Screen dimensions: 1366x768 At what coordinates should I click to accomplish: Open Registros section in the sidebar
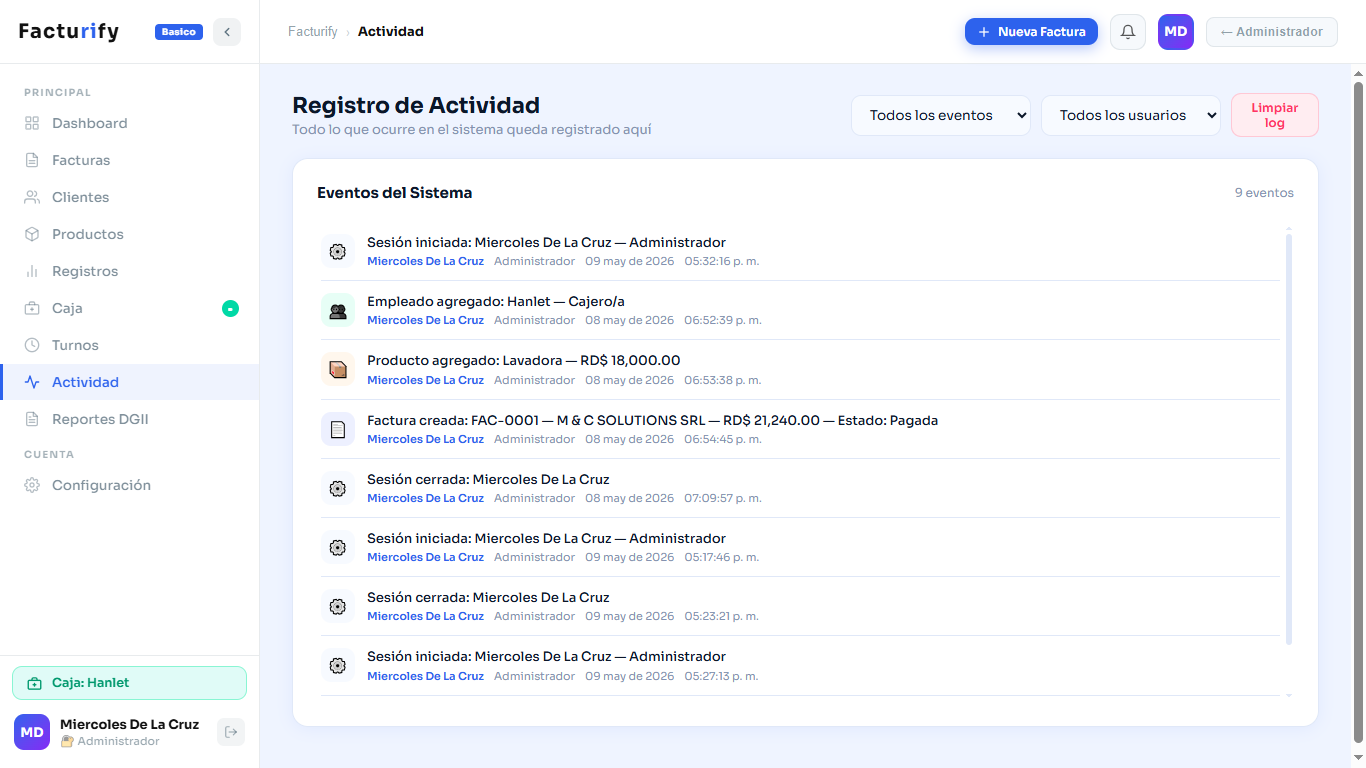tap(129, 271)
